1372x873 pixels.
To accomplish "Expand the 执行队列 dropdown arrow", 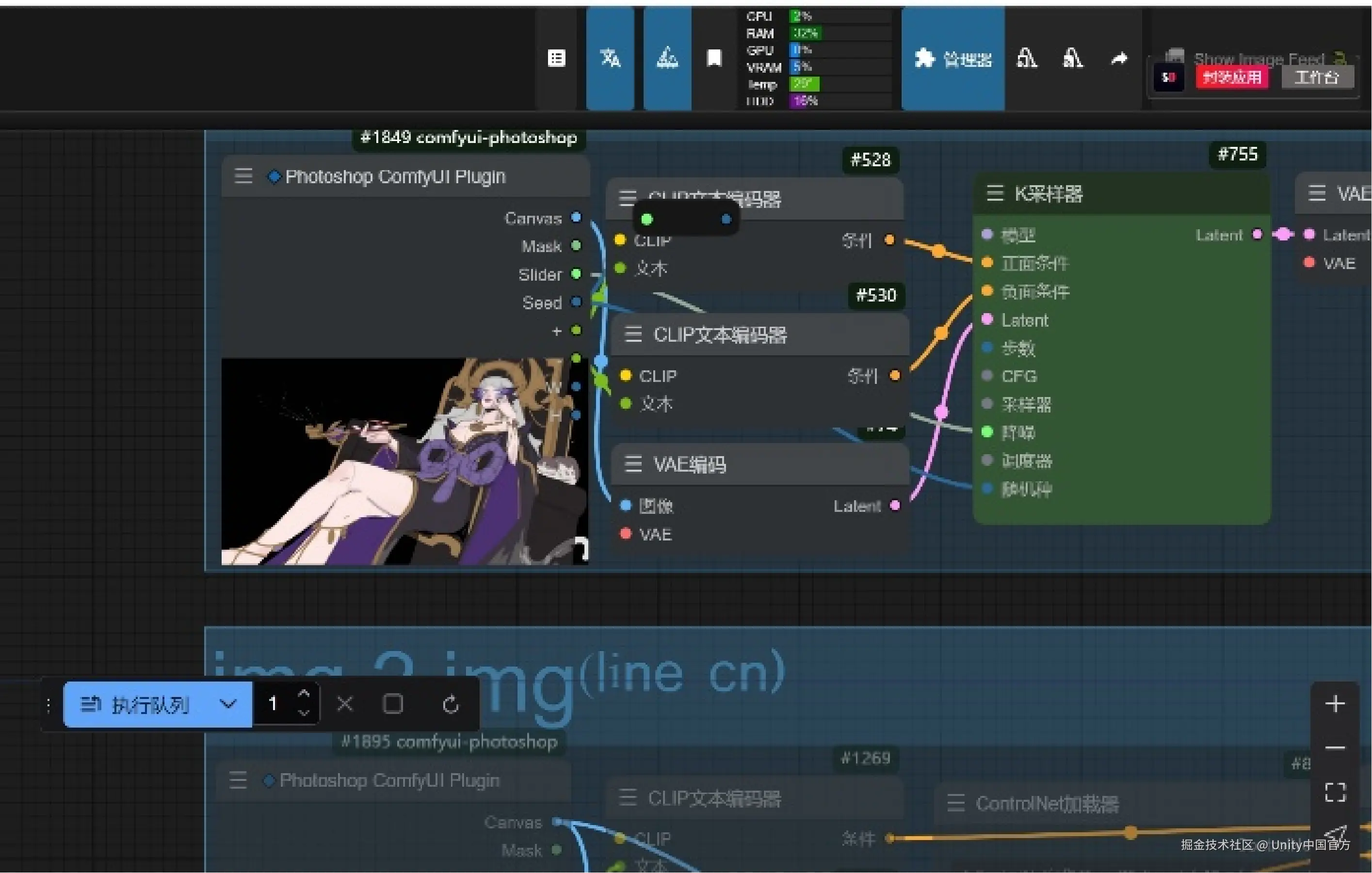I will (228, 704).
